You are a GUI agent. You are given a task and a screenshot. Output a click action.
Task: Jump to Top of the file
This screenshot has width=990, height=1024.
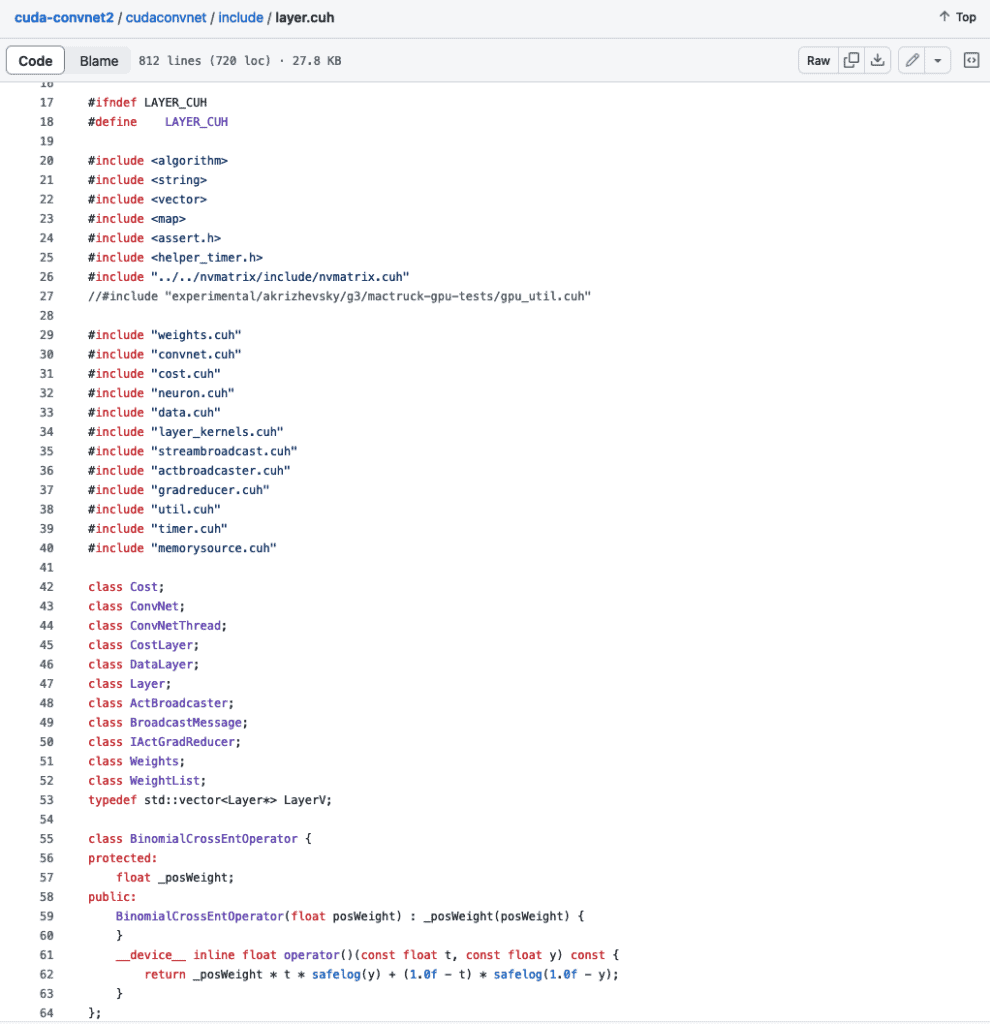(x=957, y=17)
